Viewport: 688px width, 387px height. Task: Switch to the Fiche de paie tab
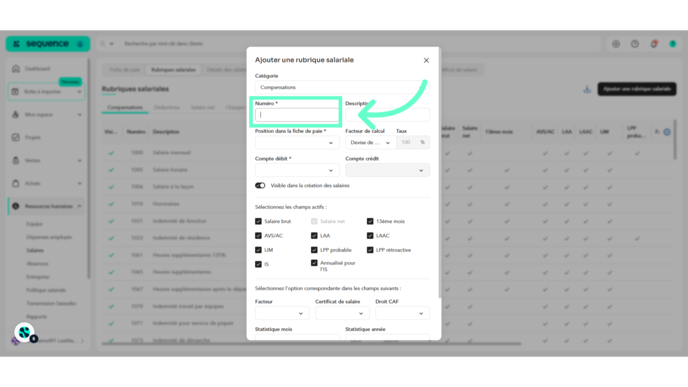(125, 70)
